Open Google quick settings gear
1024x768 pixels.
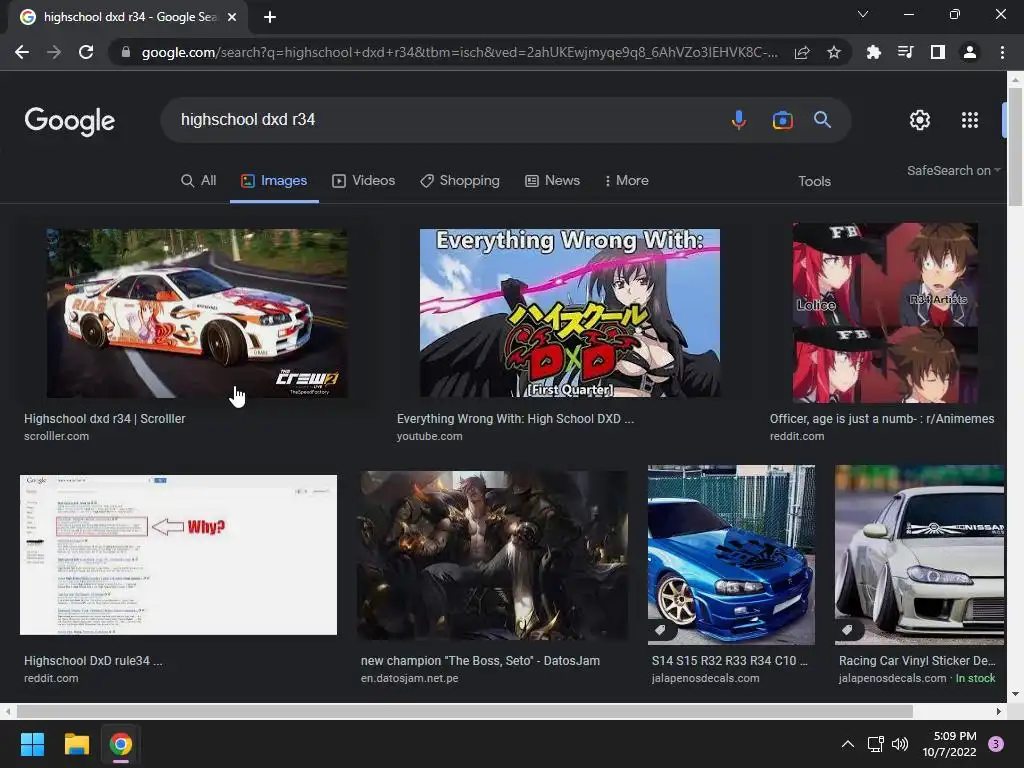click(920, 120)
